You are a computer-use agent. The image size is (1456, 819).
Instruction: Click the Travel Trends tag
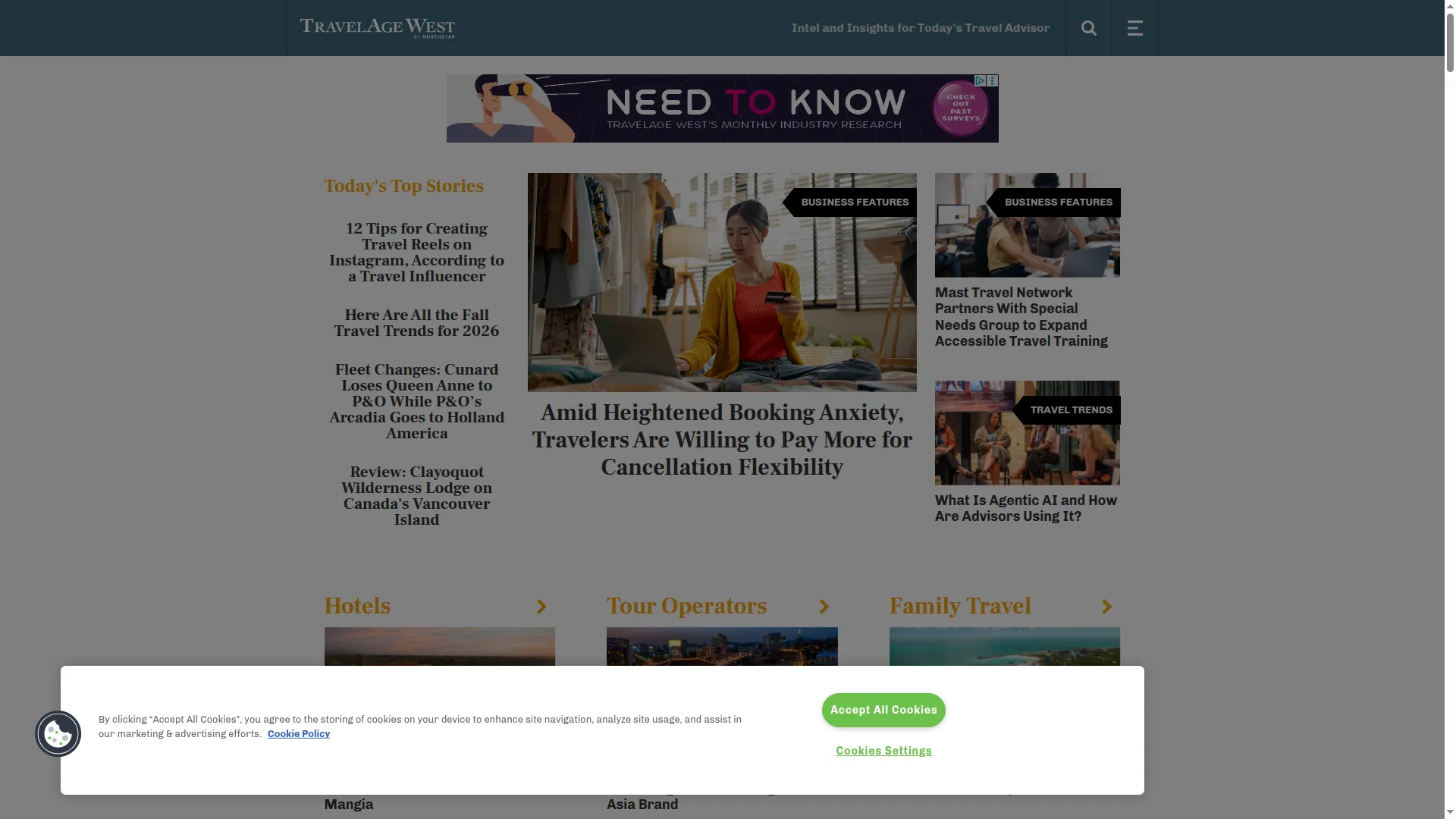[1067, 410]
